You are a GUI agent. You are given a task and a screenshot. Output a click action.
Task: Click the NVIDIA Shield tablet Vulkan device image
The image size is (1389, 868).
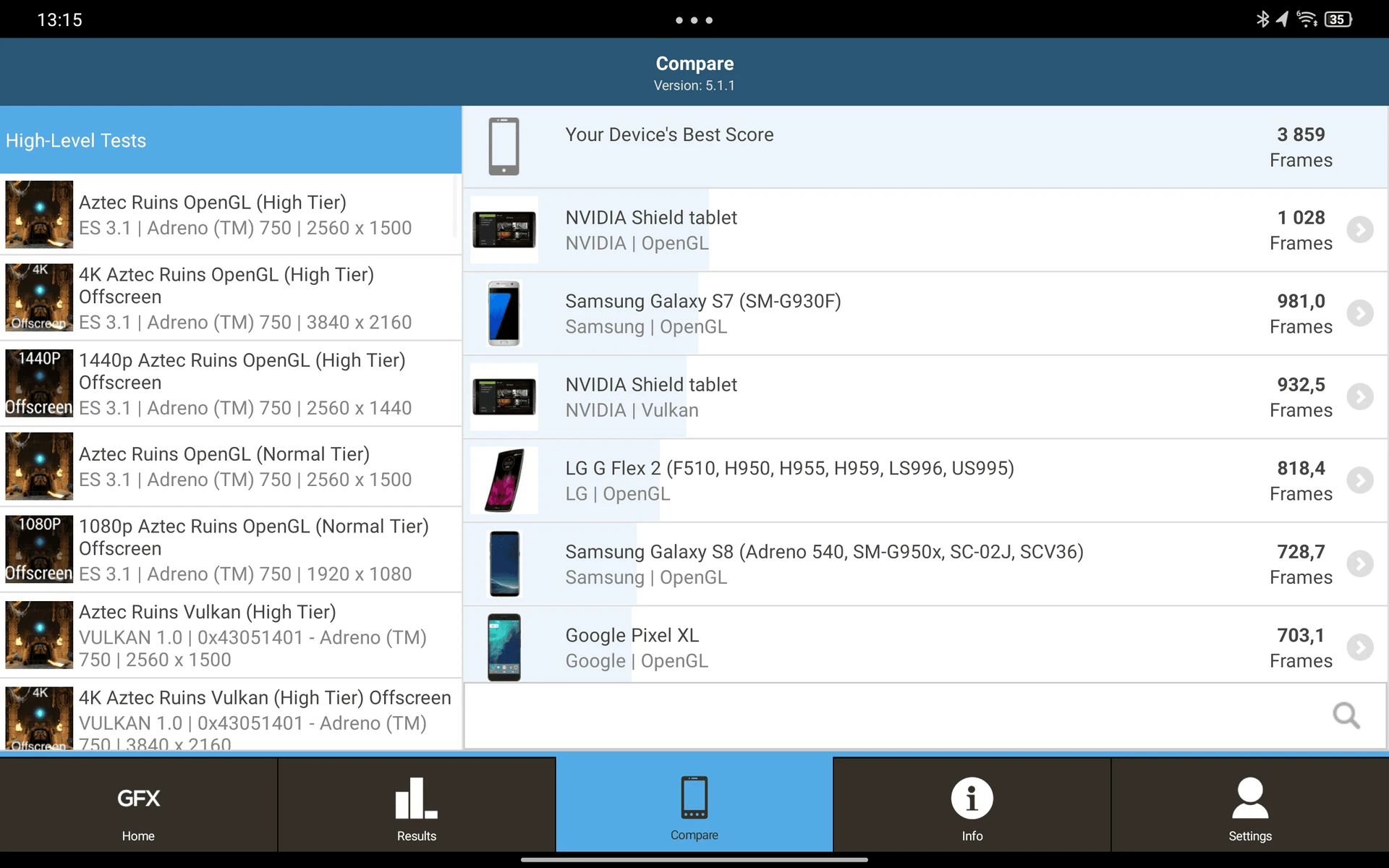(504, 397)
